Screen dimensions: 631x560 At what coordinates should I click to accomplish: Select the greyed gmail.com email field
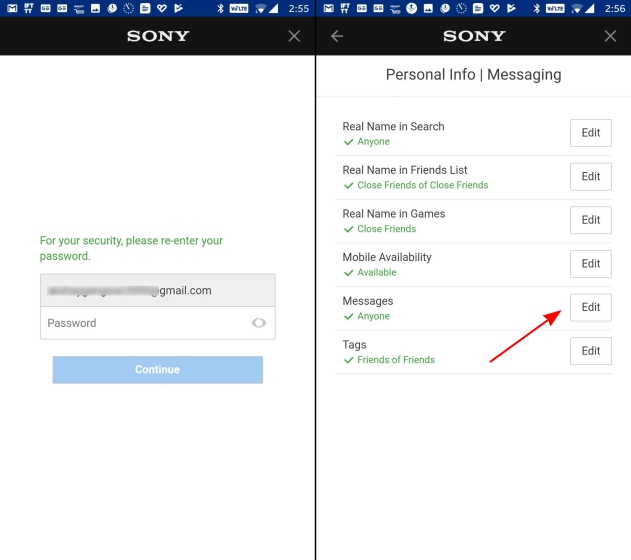158,290
